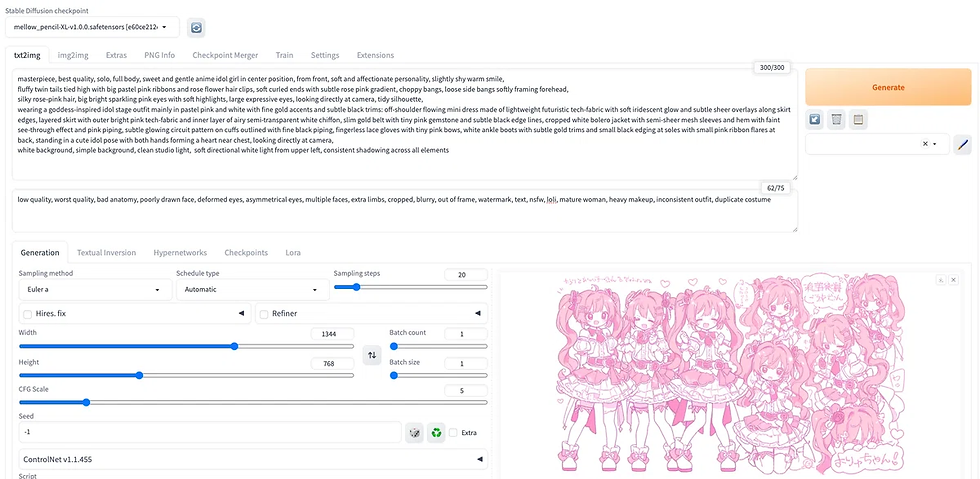
Task: Click the CFG Scale value box
Action: click(x=466, y=390)
